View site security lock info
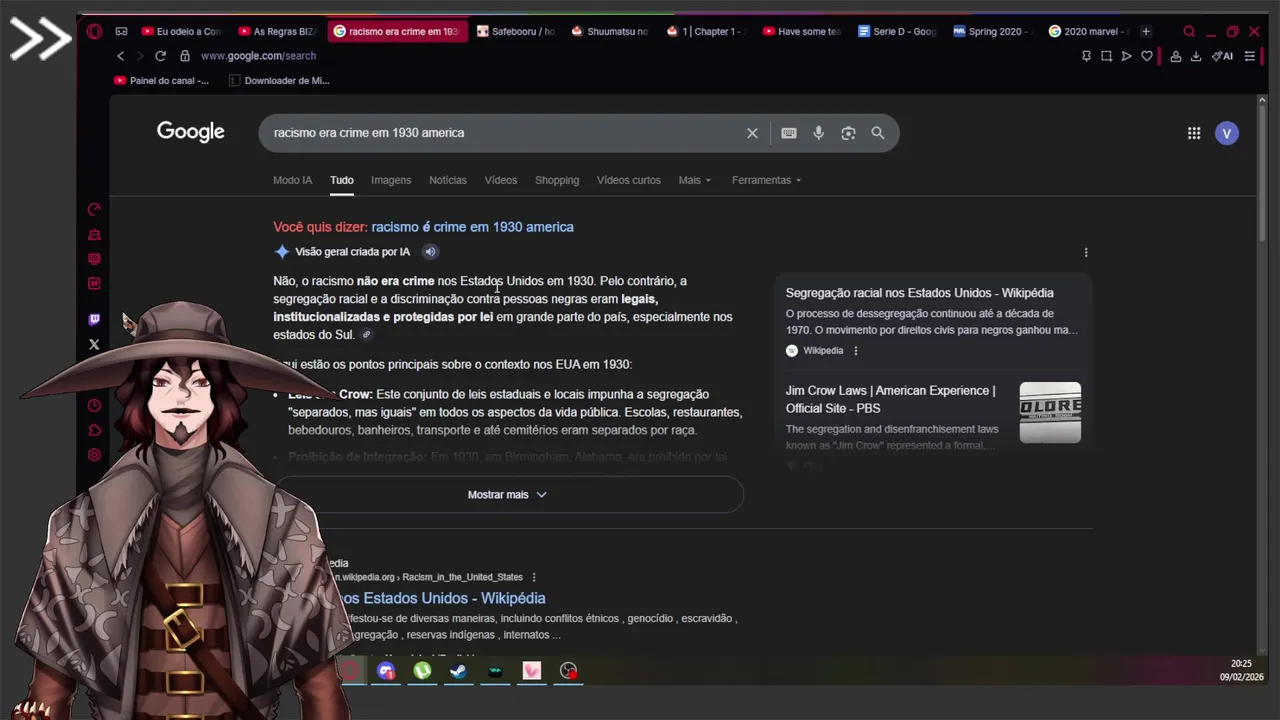This screenshot has height=720, width=1280. point(184,56)
